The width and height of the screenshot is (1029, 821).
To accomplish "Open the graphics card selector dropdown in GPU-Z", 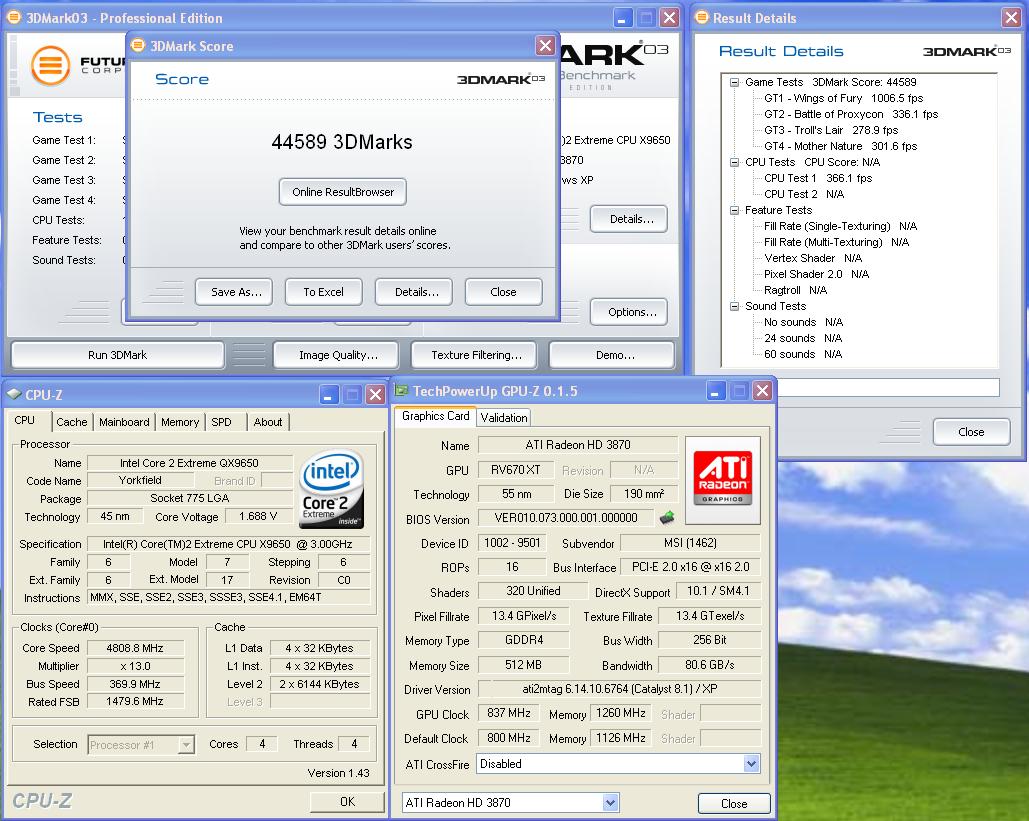I will pyautogui.click(x=610, y=802).
